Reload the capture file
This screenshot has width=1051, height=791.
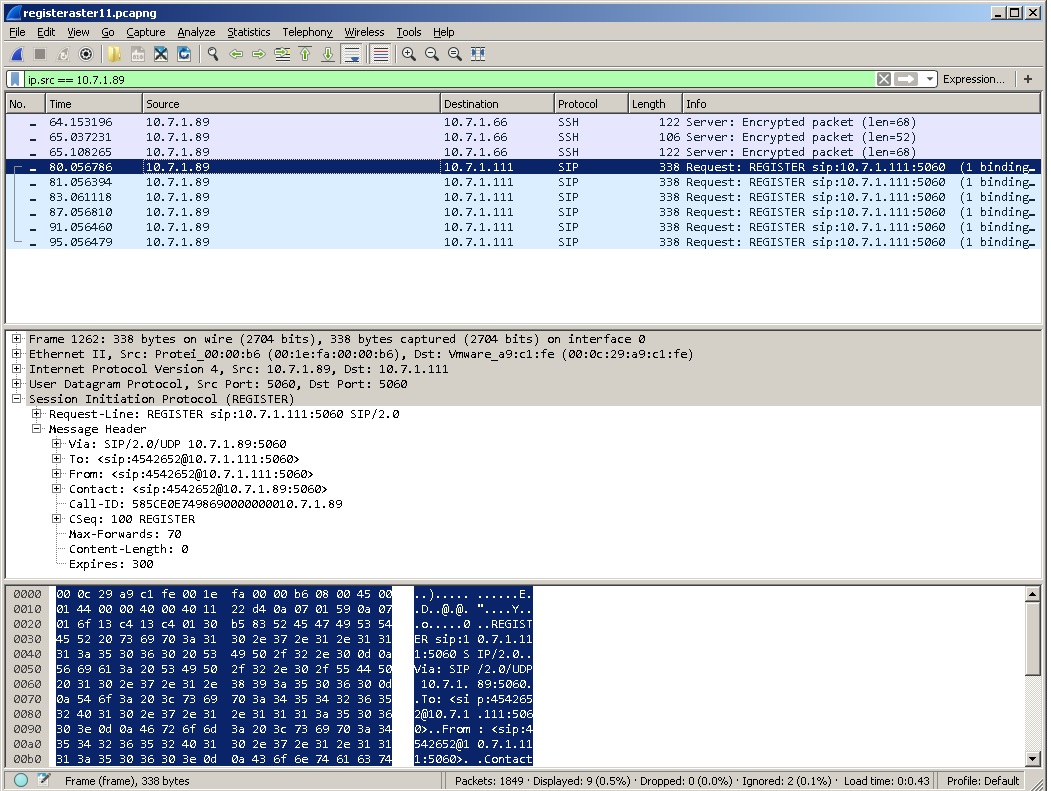(184, 54)
